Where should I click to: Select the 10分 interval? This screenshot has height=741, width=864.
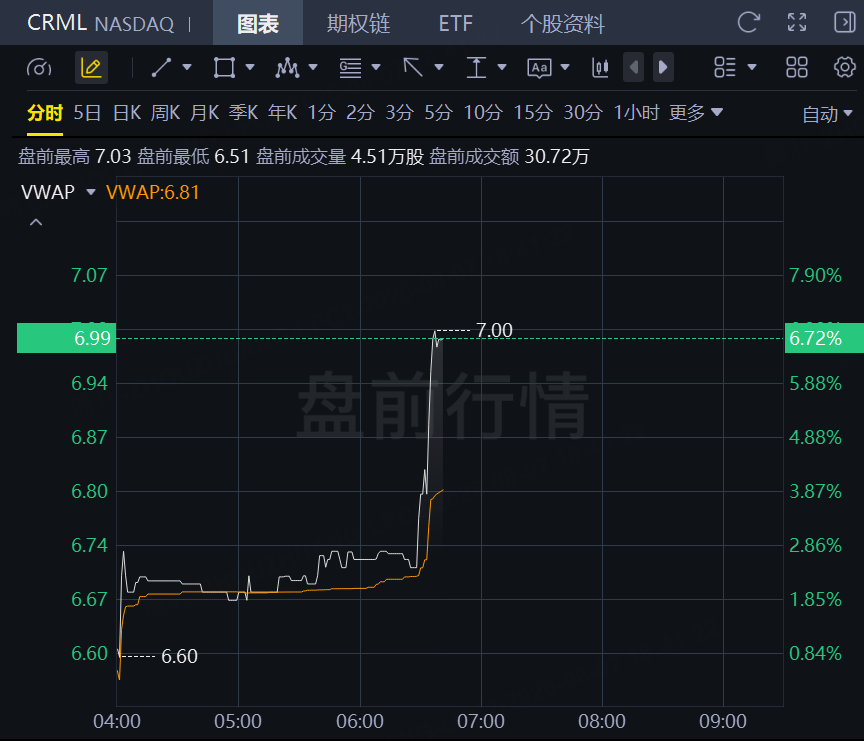tap(483, 113)
